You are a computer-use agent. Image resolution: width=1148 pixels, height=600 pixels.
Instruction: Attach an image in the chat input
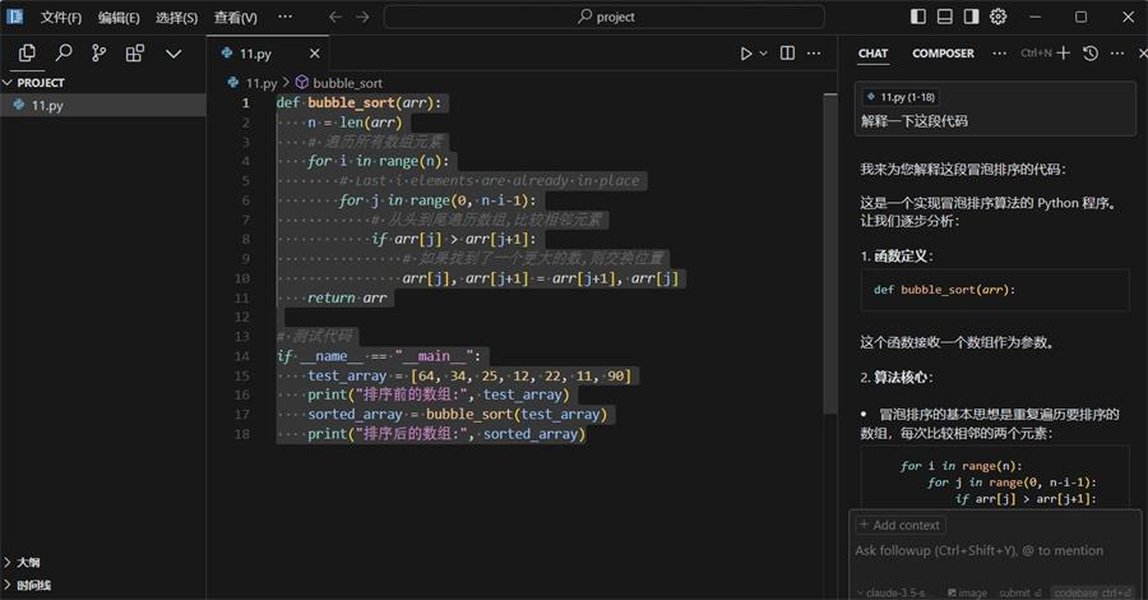tap(966, 592)
